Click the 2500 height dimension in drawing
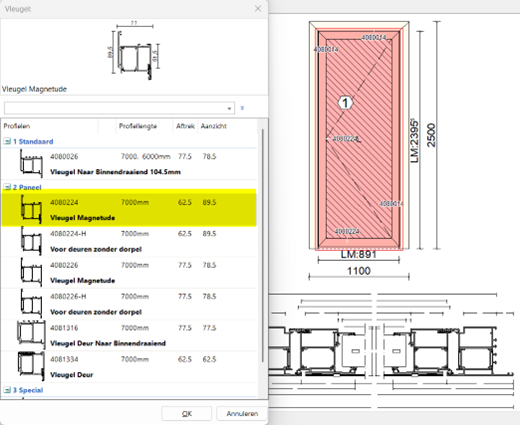This screenshot has height=425, width=520. [431, 135]
